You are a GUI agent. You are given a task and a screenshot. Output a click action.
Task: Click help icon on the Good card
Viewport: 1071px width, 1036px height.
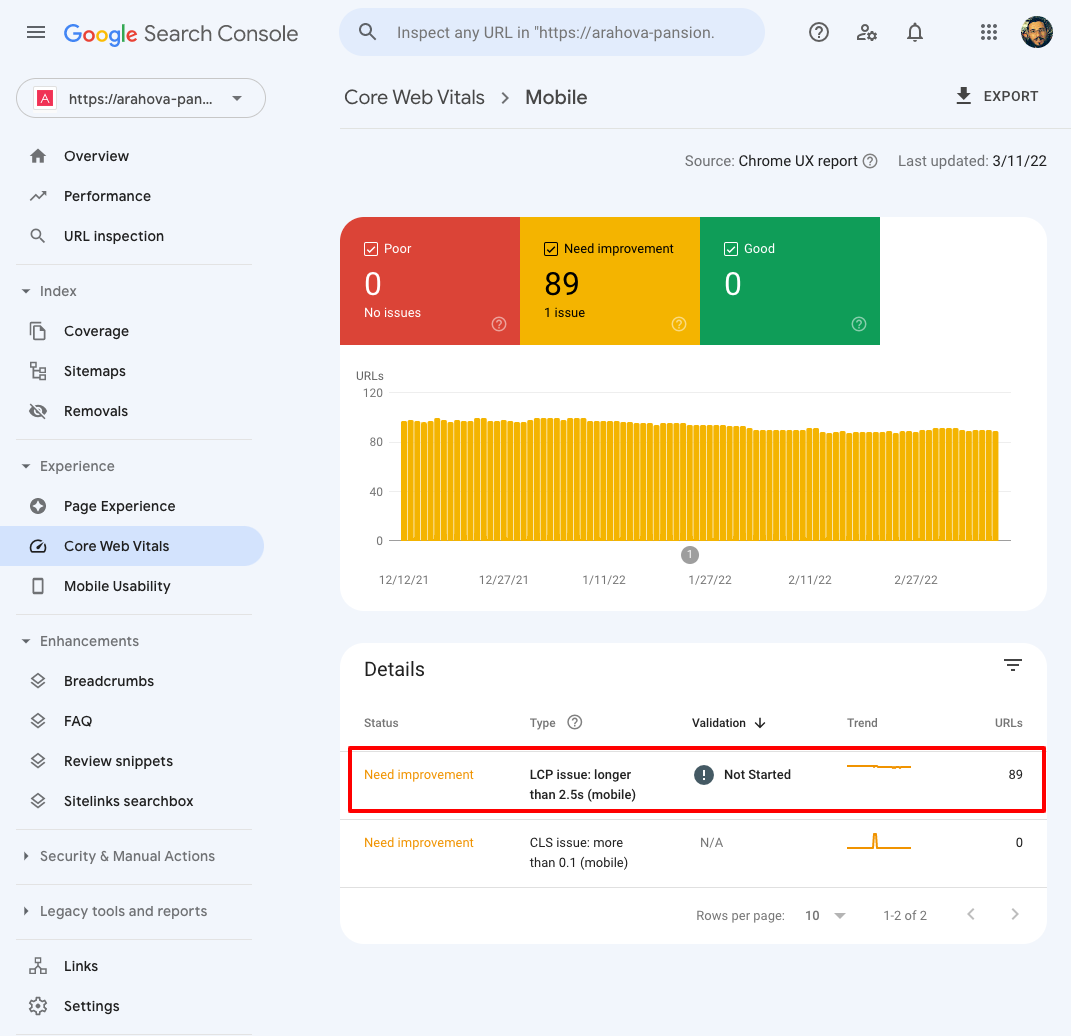859,324
